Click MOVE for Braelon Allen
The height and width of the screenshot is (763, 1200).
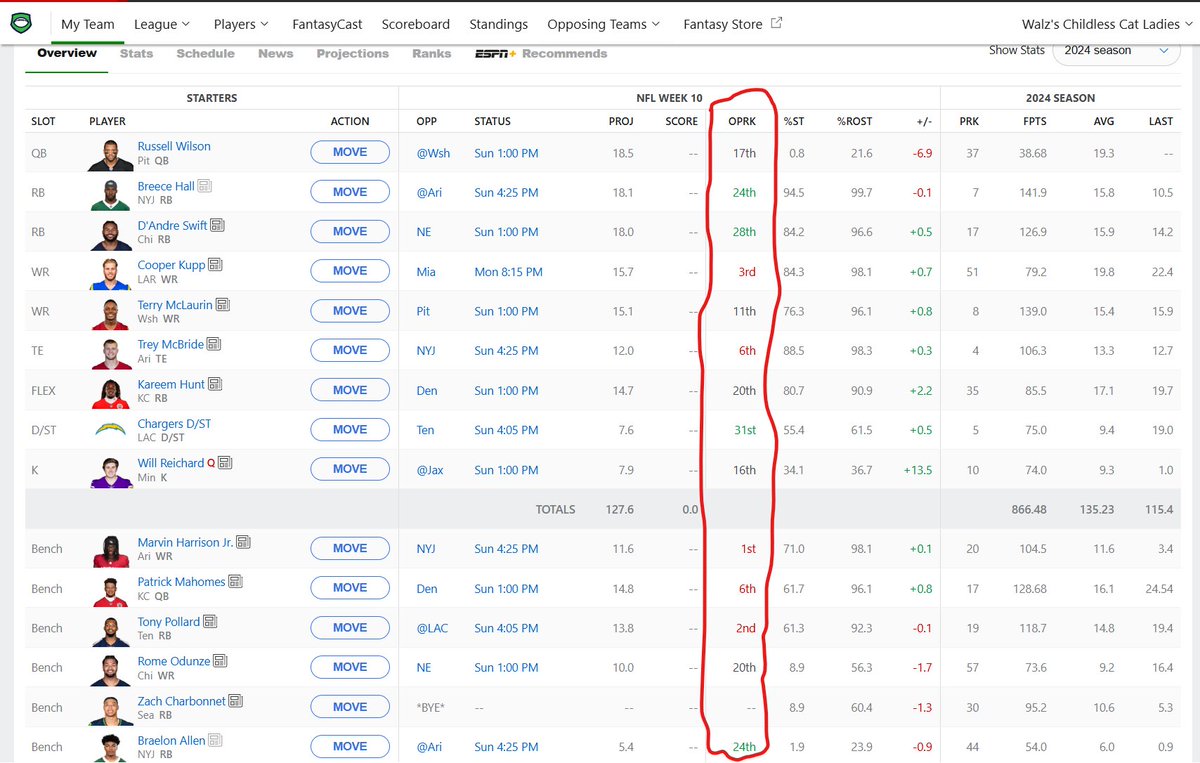point(350,746)
